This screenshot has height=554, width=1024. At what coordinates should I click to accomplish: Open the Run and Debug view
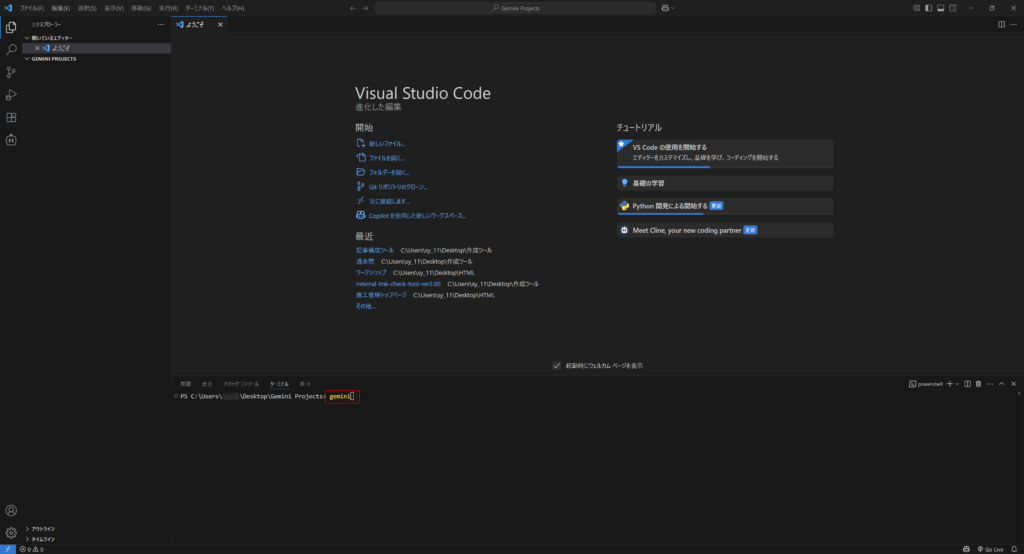(11, 95)
